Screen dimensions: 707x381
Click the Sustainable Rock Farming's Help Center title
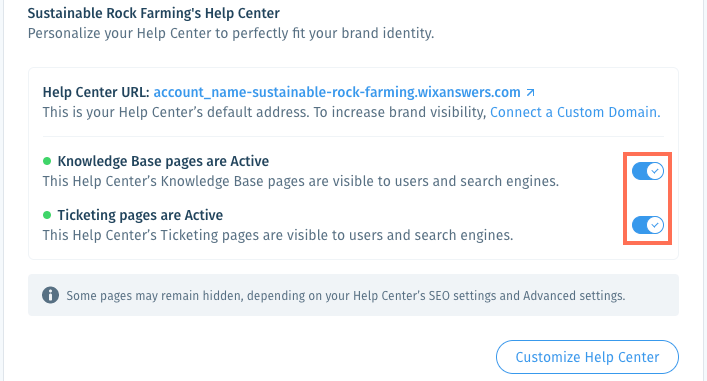click(154, 13)
